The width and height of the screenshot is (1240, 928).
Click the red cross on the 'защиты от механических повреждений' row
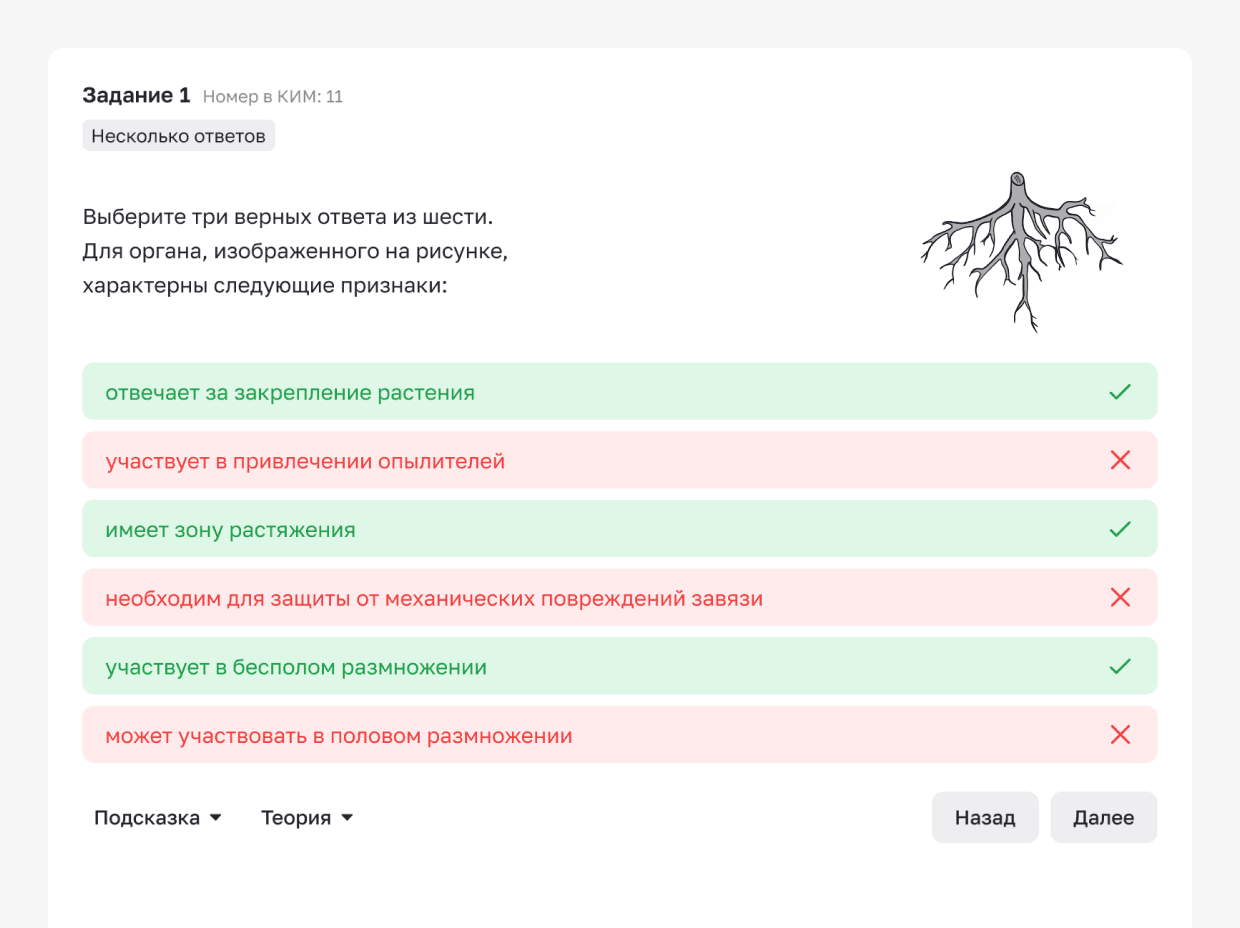[1120, 598]
